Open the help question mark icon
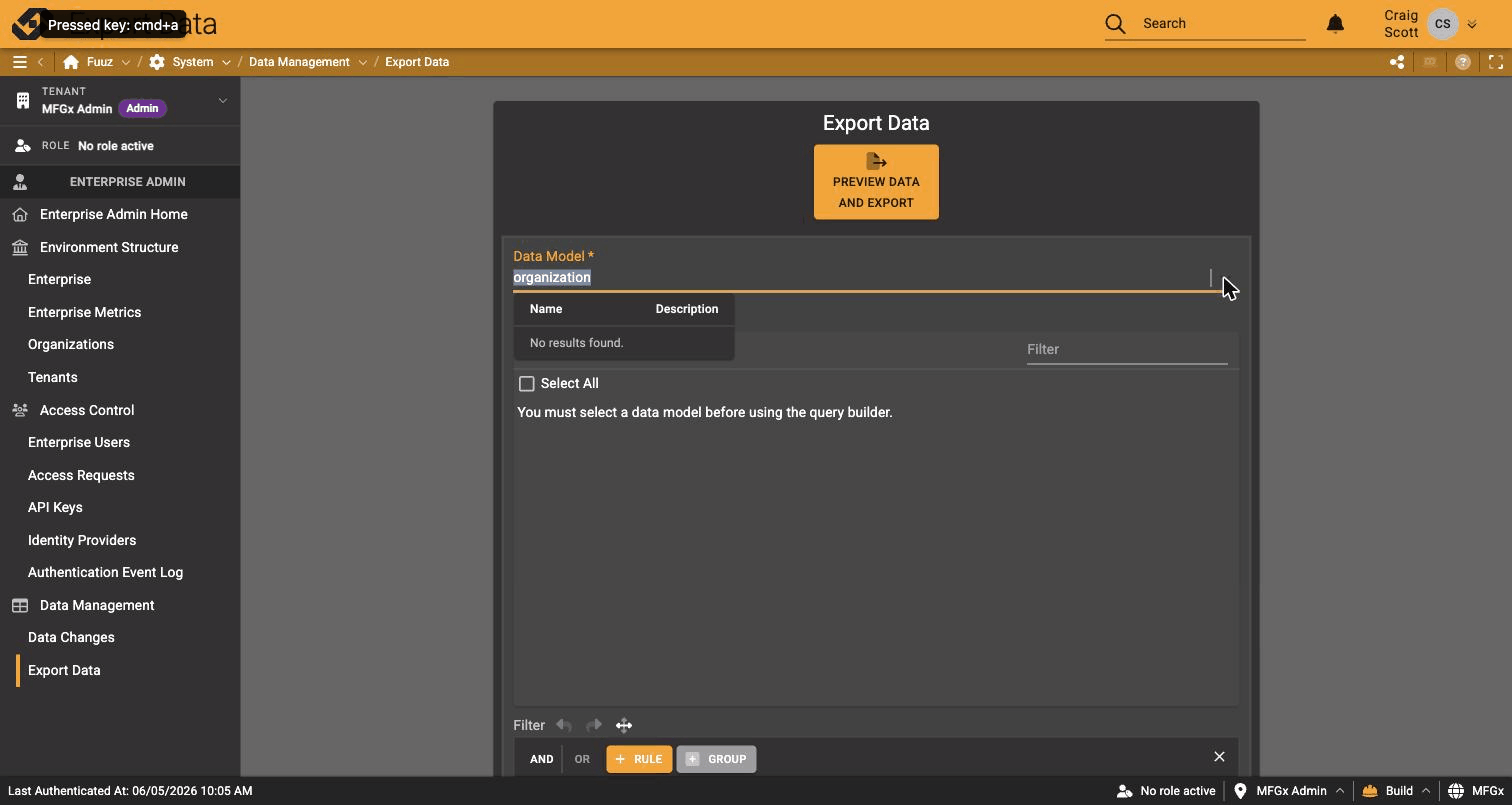Screen dimensions: 1512x805 pyautogui.click(x=1463, y=62)
